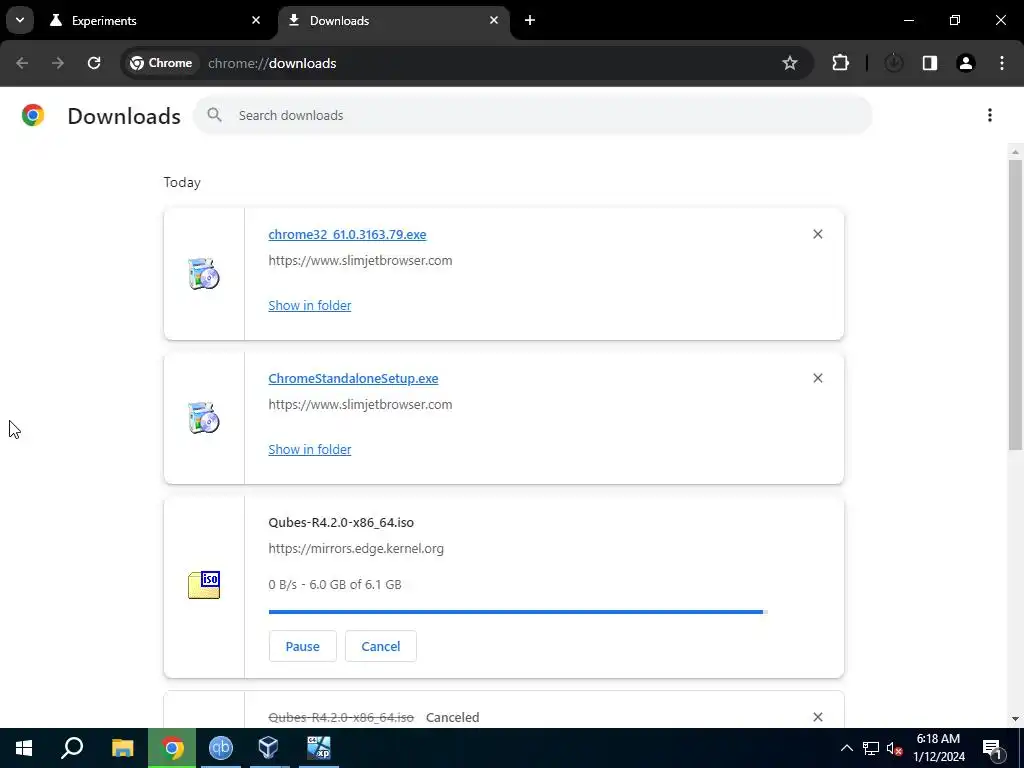
Task: Click the chrome32_61.0.3163.79.exe installer file icon
Action: tap(204, 274)
